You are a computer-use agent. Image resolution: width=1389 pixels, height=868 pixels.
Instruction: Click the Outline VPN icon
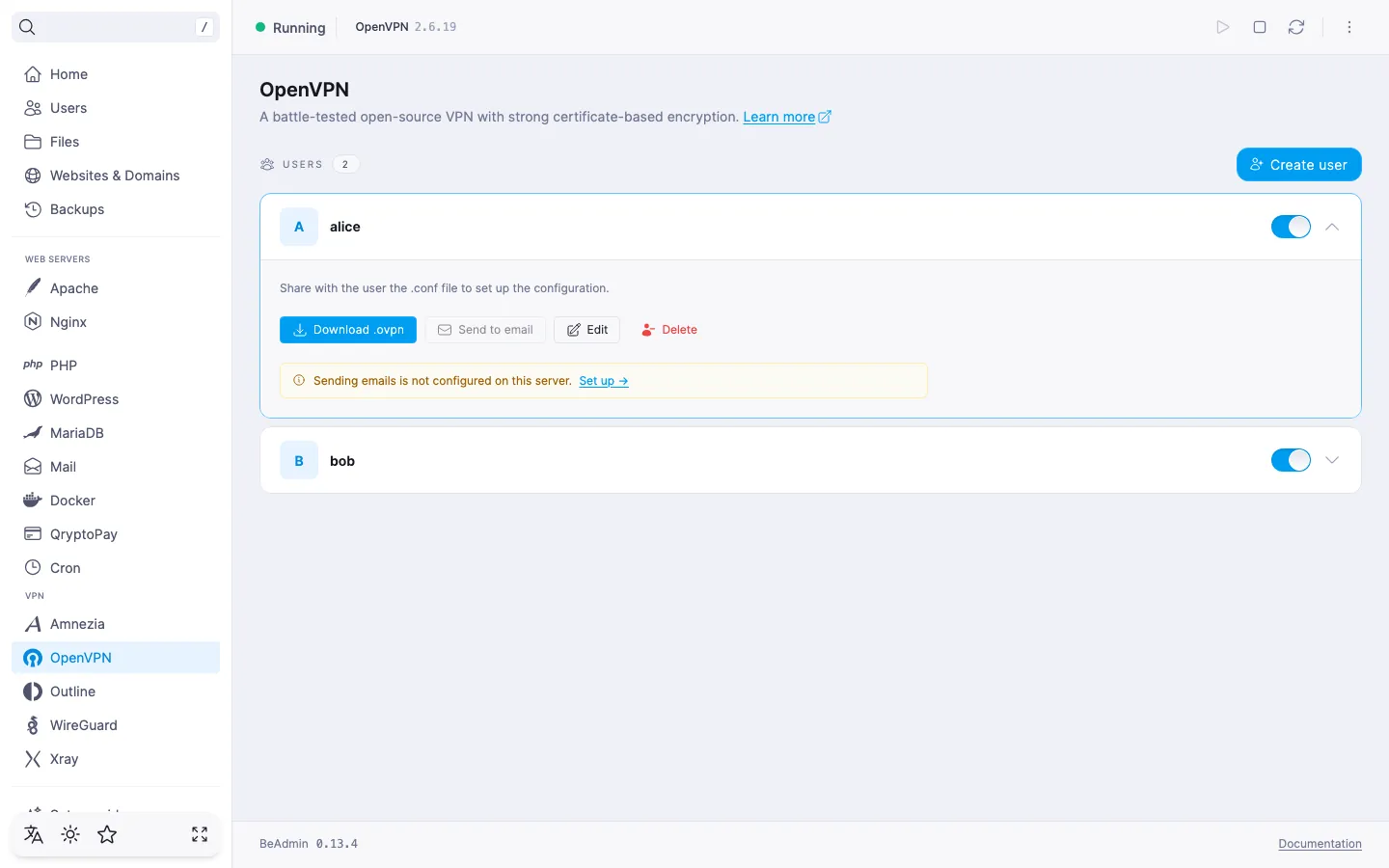click(33, 692)
